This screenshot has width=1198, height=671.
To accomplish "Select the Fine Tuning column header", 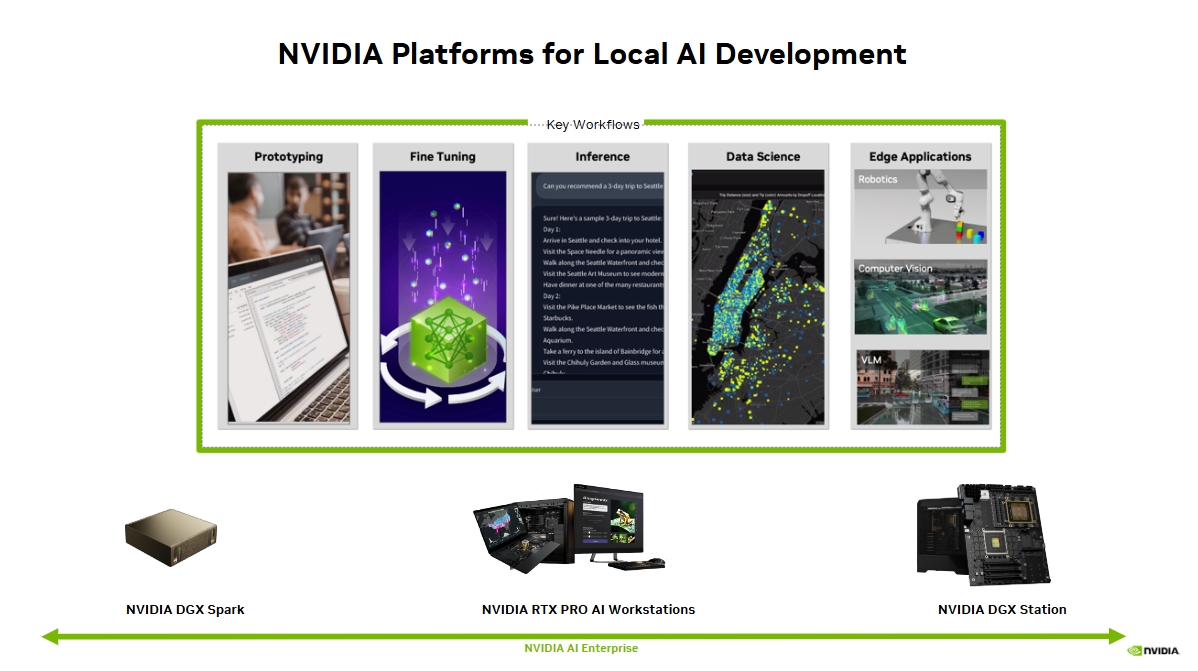I will coord(442,157).
